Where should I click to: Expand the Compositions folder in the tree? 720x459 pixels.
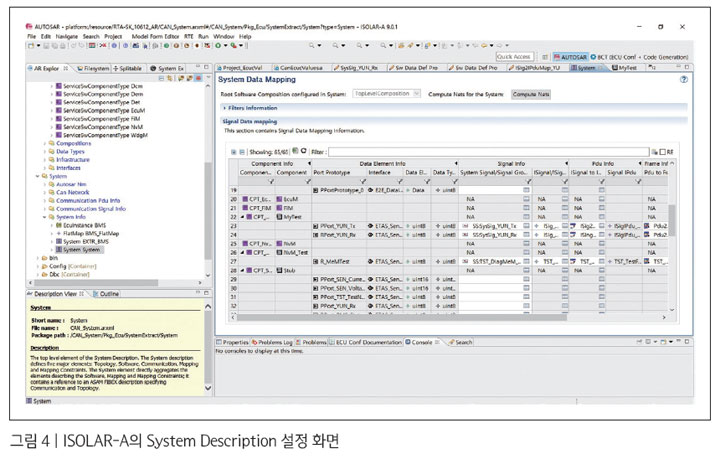[45, 144]
